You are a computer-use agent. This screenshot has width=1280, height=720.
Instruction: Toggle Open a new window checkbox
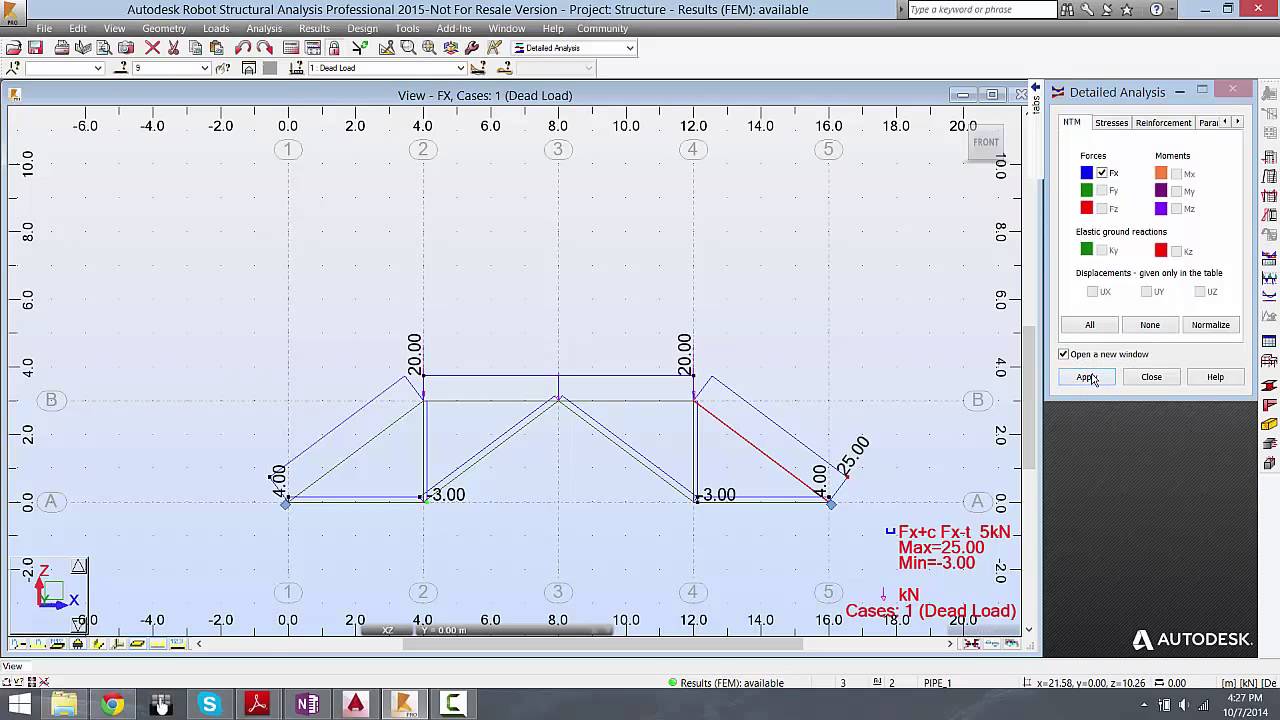pyautogui.click(x=1064, y=354)
